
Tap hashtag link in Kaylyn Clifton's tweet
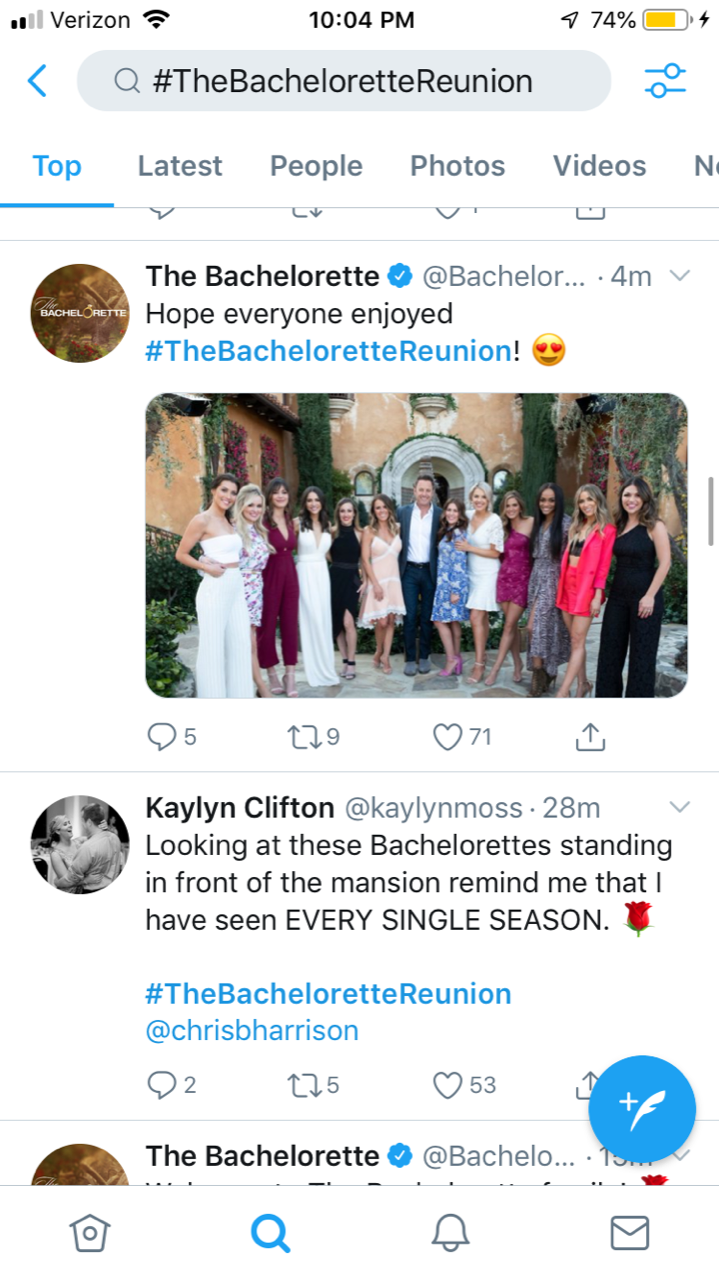328,994
